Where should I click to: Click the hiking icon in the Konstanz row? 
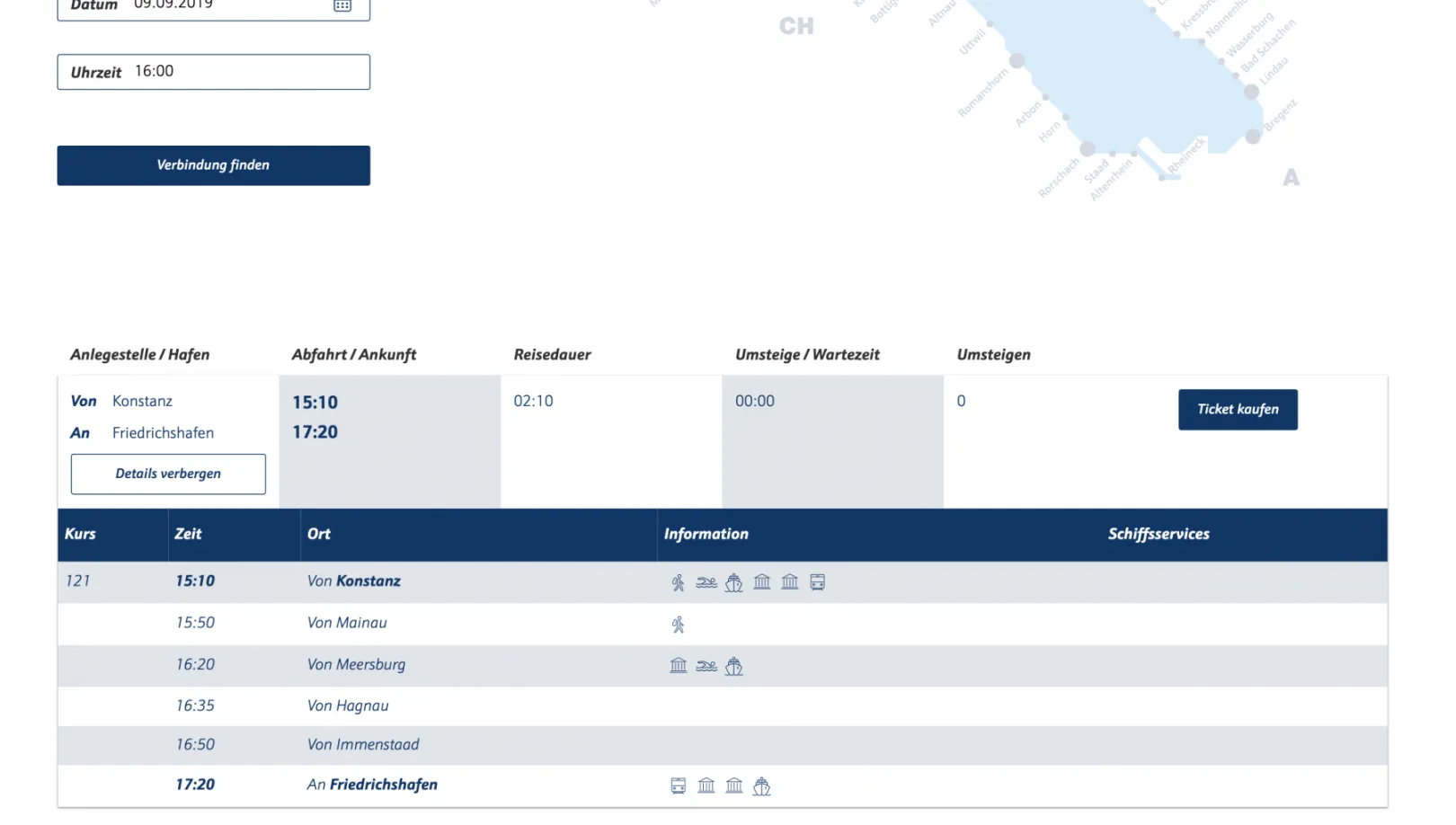tap(678, 582)
